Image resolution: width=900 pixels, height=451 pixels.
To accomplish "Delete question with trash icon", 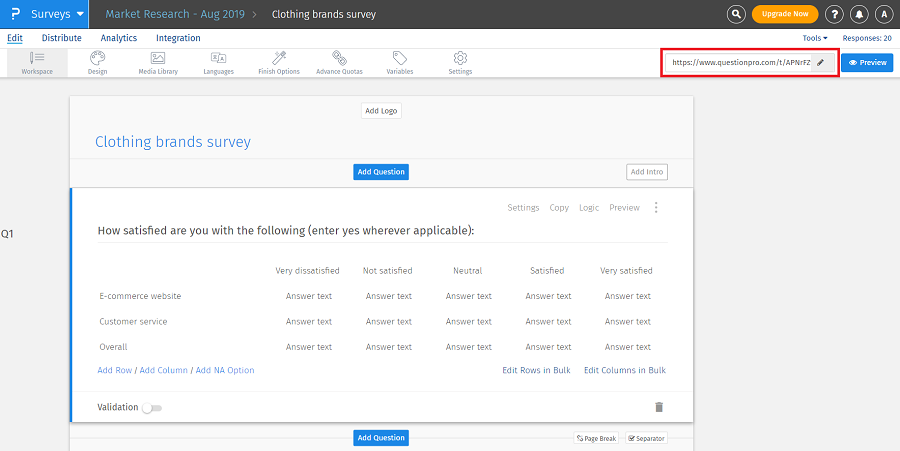I will tap(658, 407).
